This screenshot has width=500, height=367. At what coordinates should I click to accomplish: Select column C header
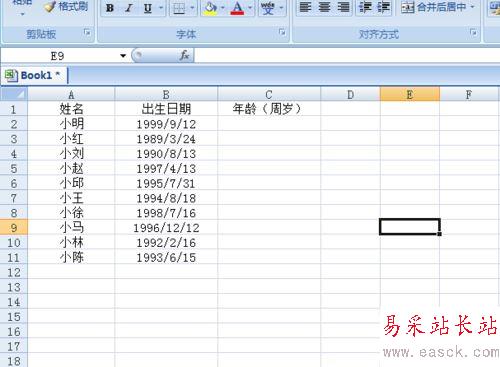click(269, 95)
